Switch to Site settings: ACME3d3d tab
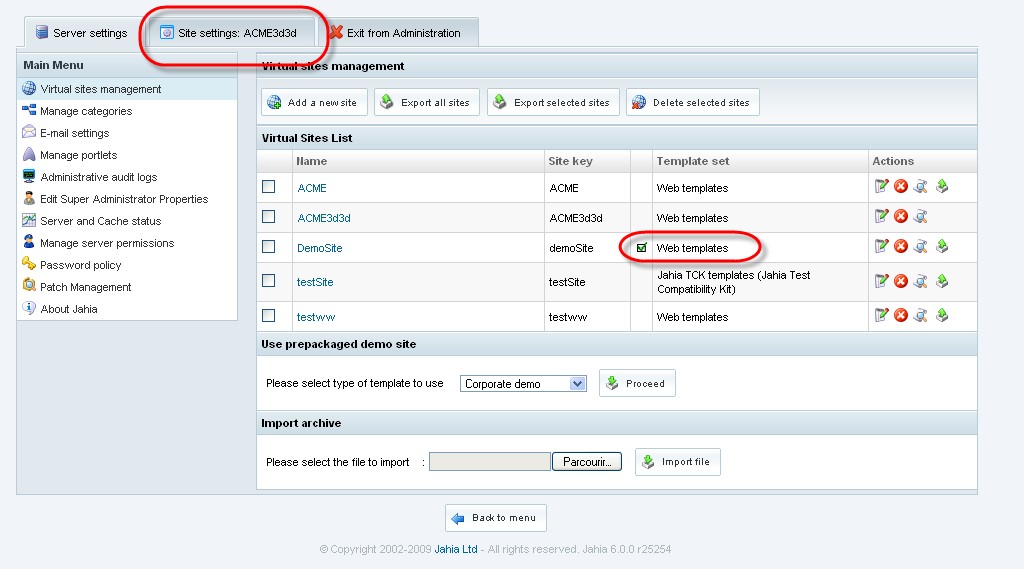The height and width of the screenshot is (569, 1024). click(231, 33)
